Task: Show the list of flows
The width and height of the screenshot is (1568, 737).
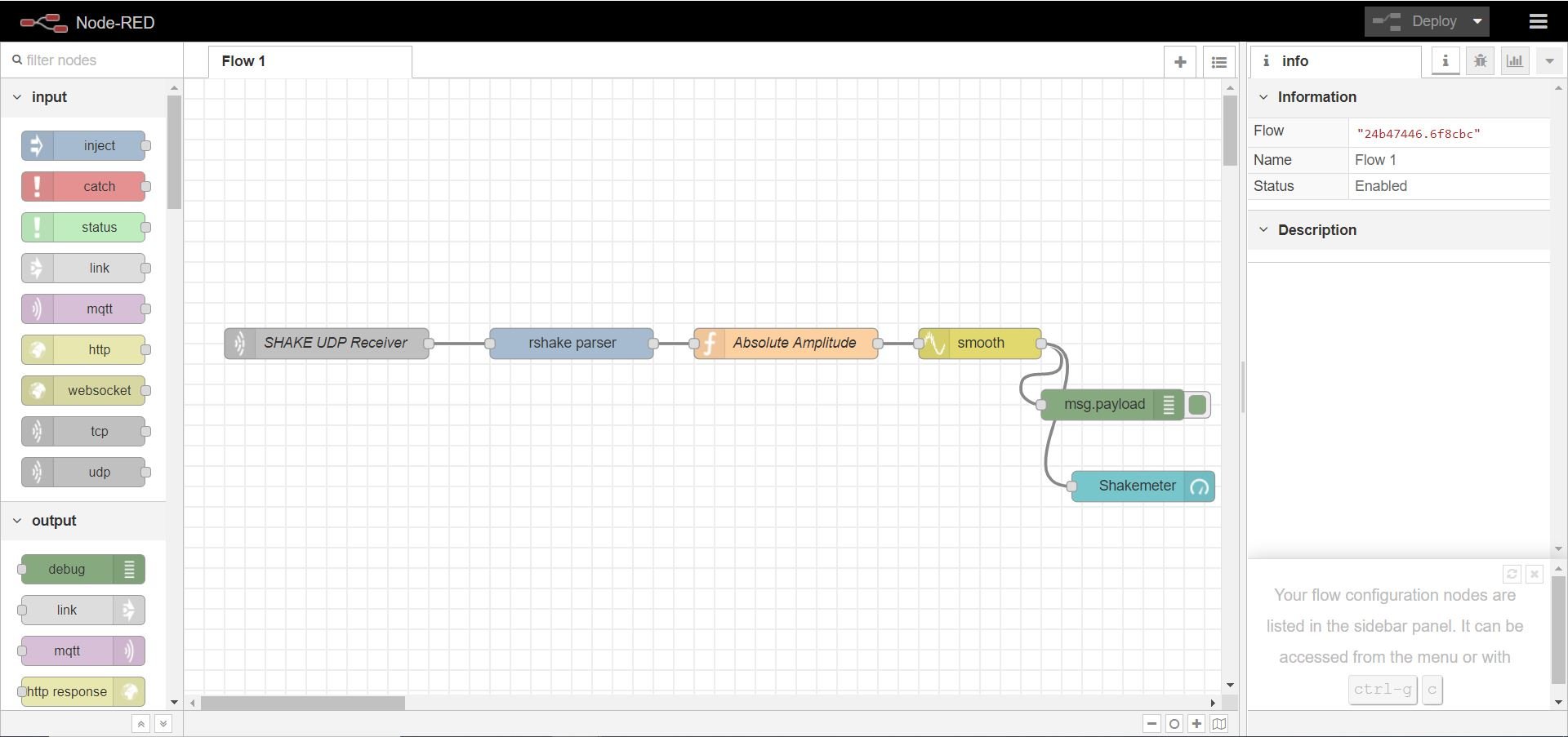Action: tap(1218, 62)
